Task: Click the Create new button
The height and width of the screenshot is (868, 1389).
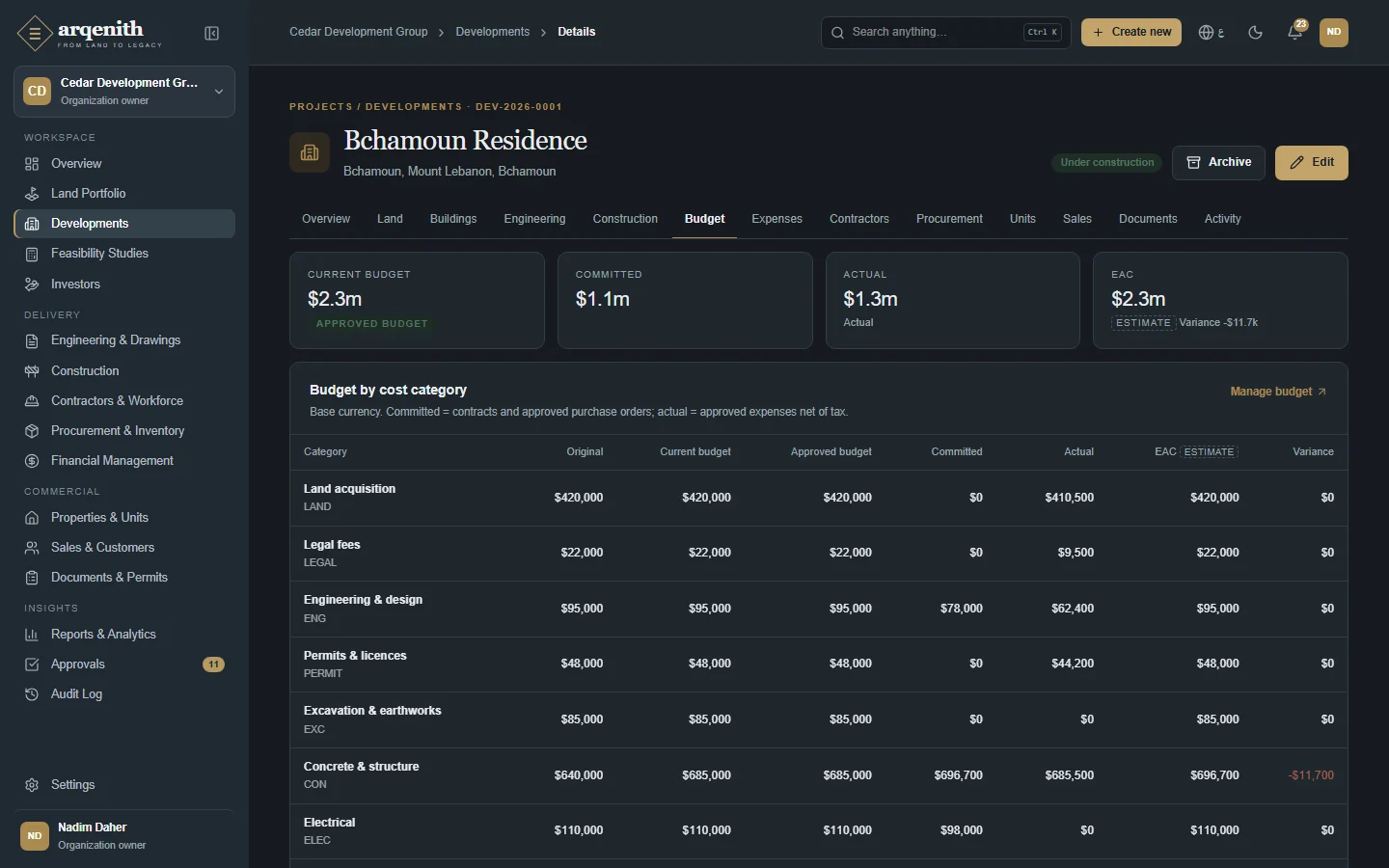Action: coord(1131,33)
